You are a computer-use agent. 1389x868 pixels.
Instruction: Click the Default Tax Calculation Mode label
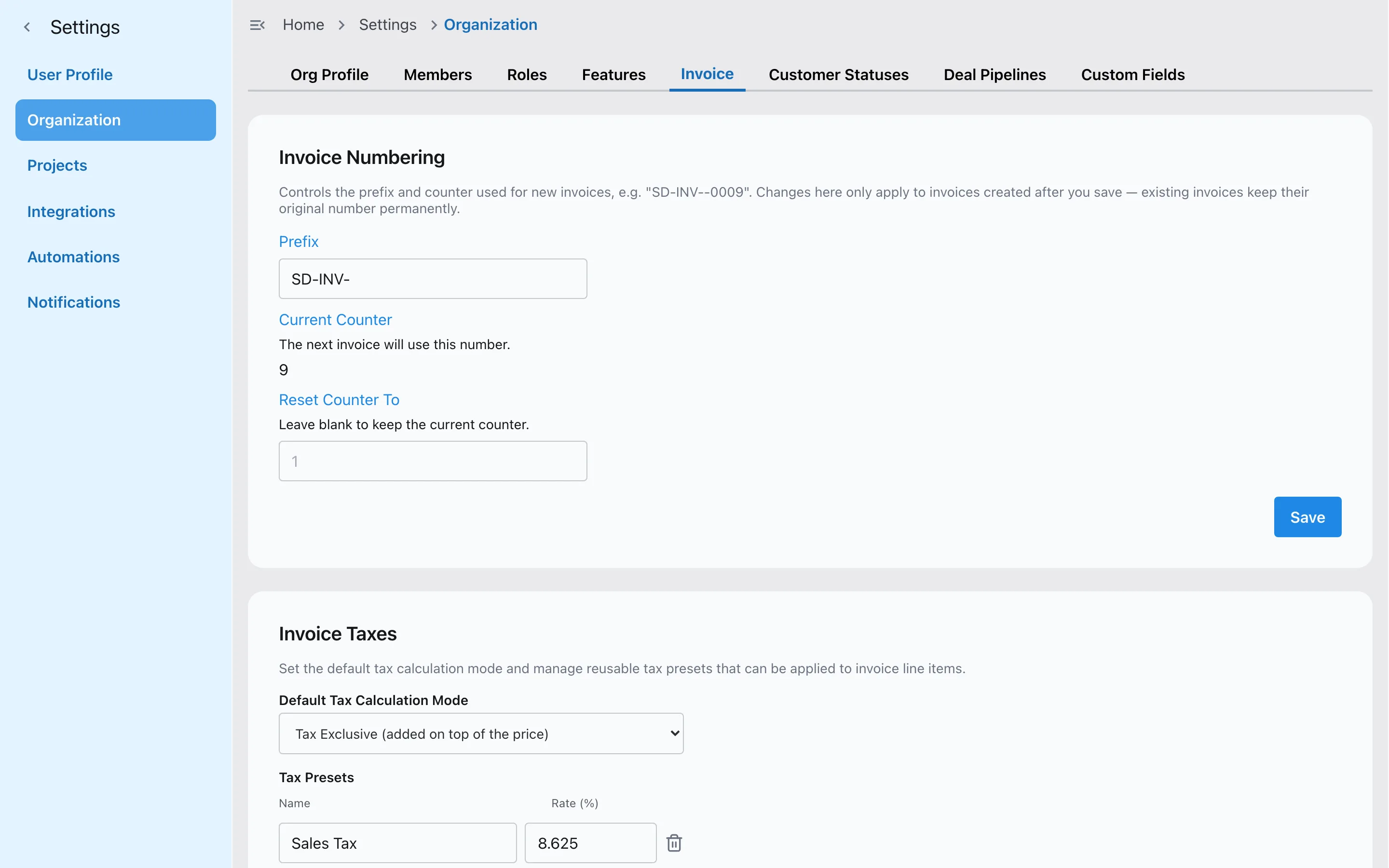click(x=373, y=700)
